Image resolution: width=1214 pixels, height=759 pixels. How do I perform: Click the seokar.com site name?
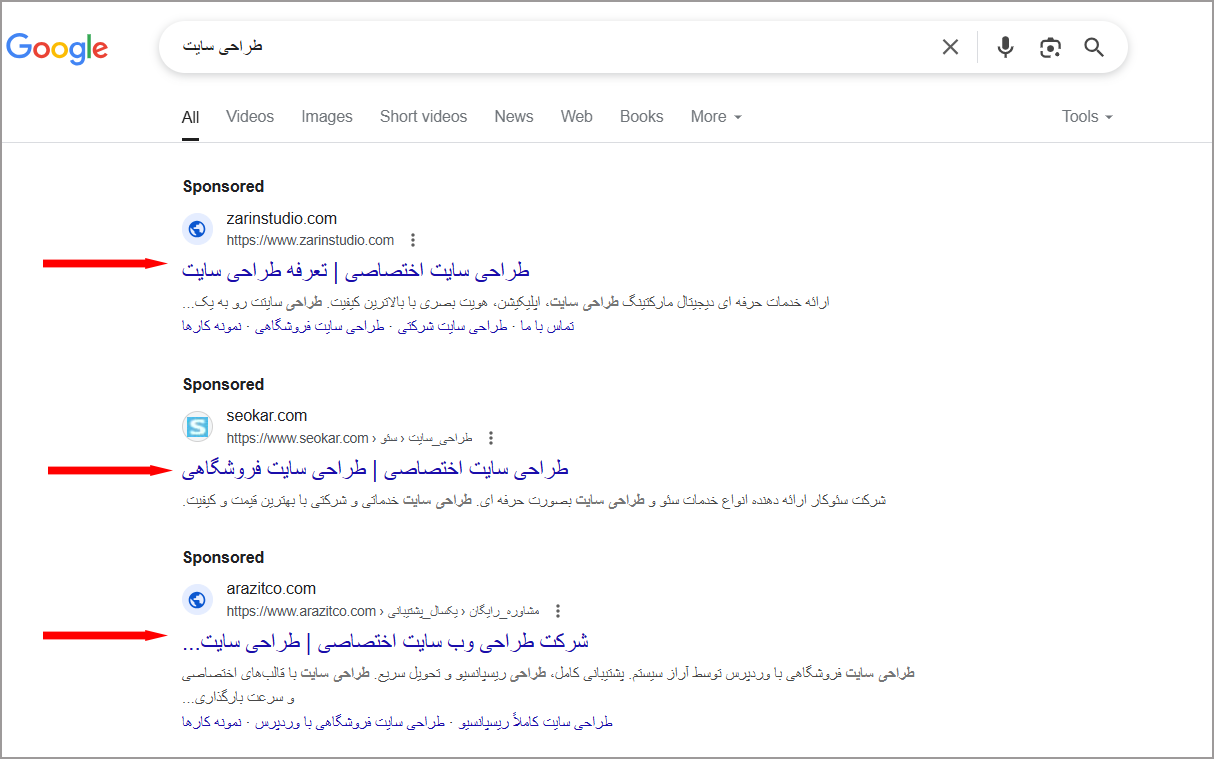(267, 416)
